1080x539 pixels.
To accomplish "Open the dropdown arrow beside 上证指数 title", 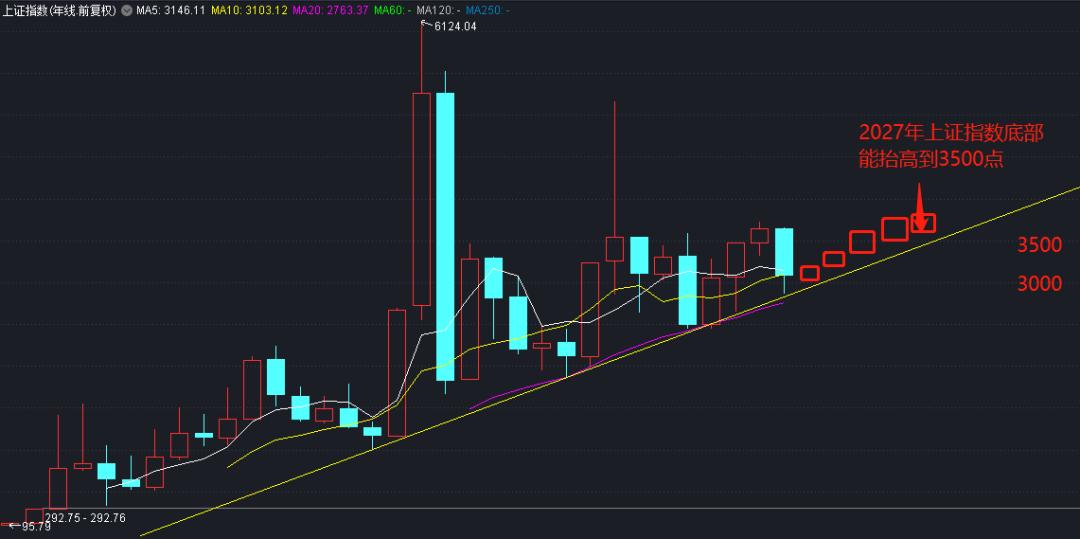I will coord(126,10).
